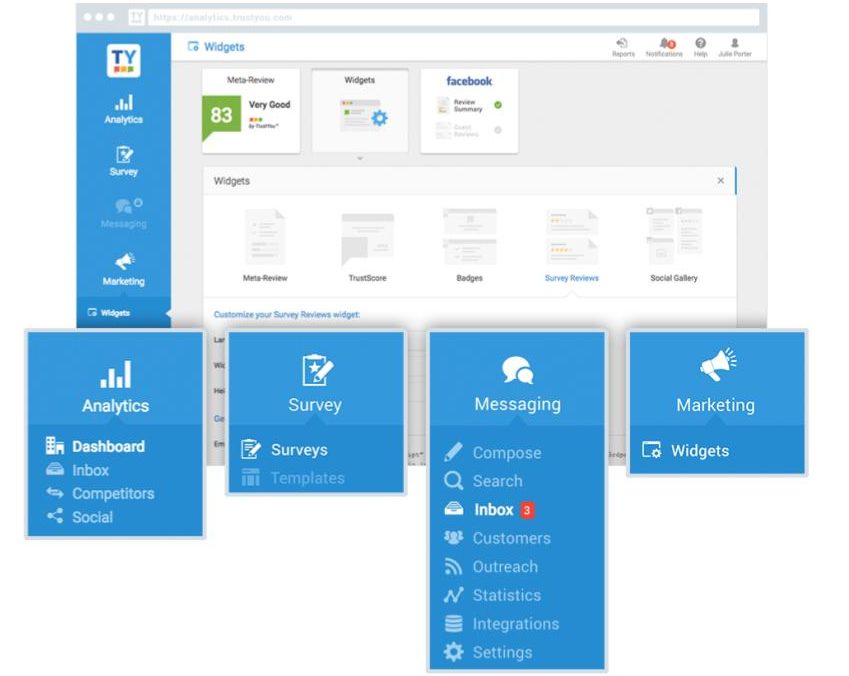
Task: Open Integrations in Messaging panel
Action: tap(501, 623)
